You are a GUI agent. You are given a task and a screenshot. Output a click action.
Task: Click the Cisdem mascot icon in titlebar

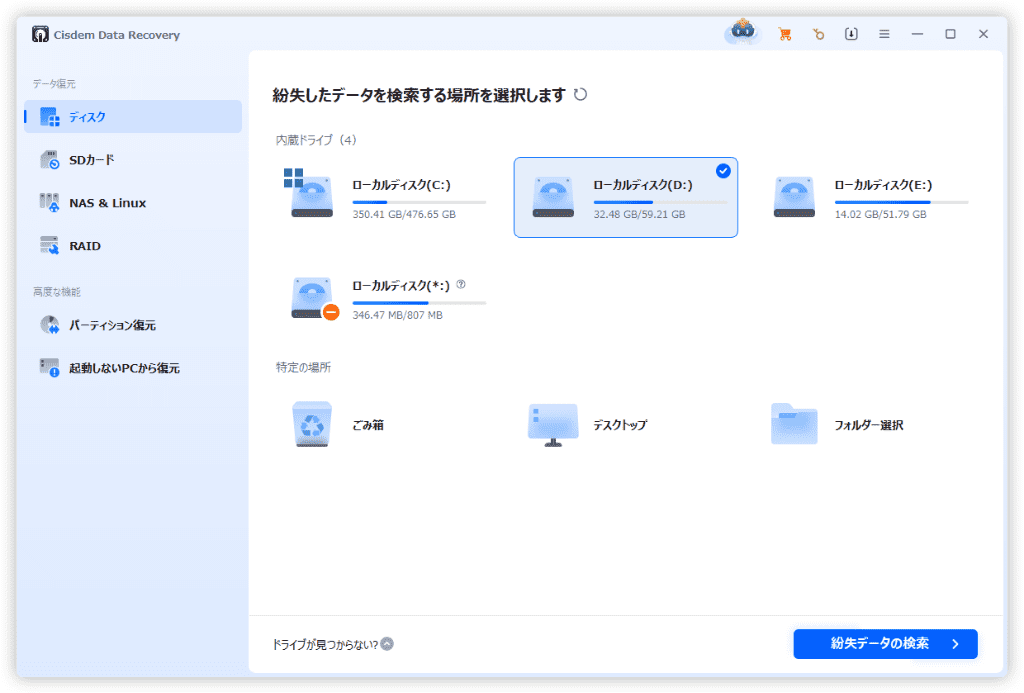(x=741, y=32)
